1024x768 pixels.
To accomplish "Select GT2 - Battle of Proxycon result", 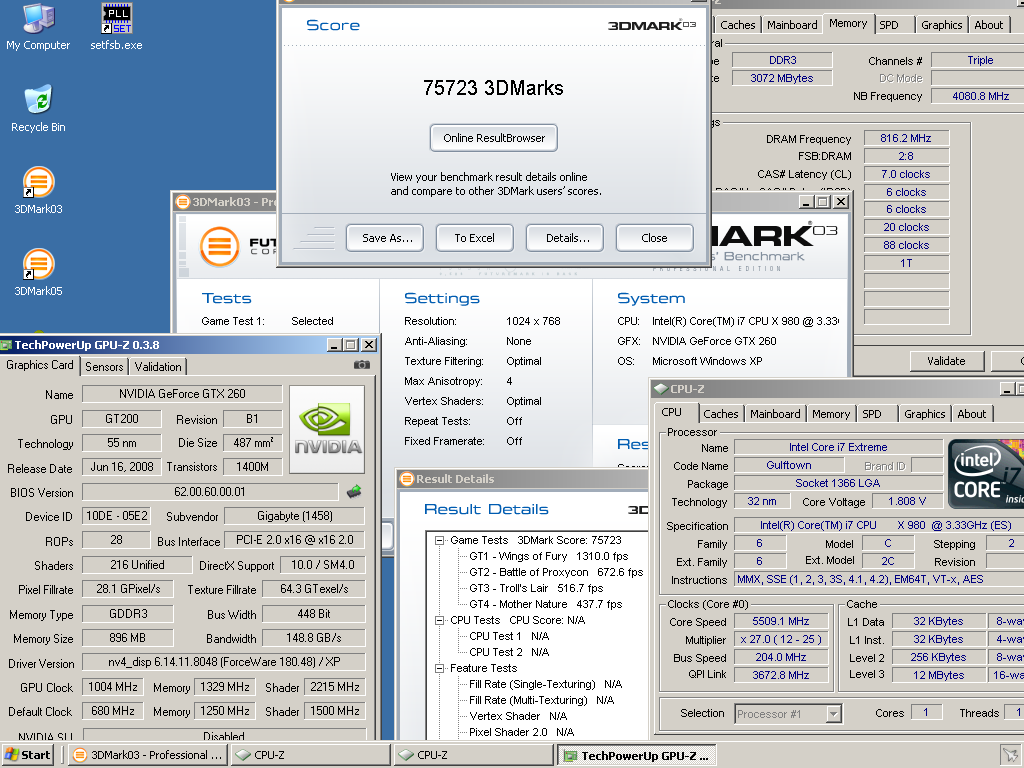I will tap(556, 572).
